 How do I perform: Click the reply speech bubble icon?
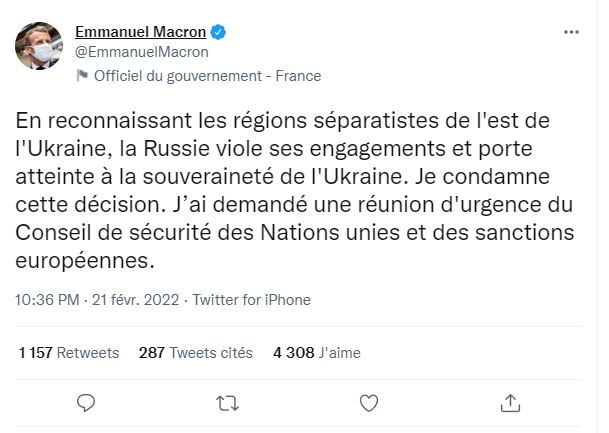point(86,403)
